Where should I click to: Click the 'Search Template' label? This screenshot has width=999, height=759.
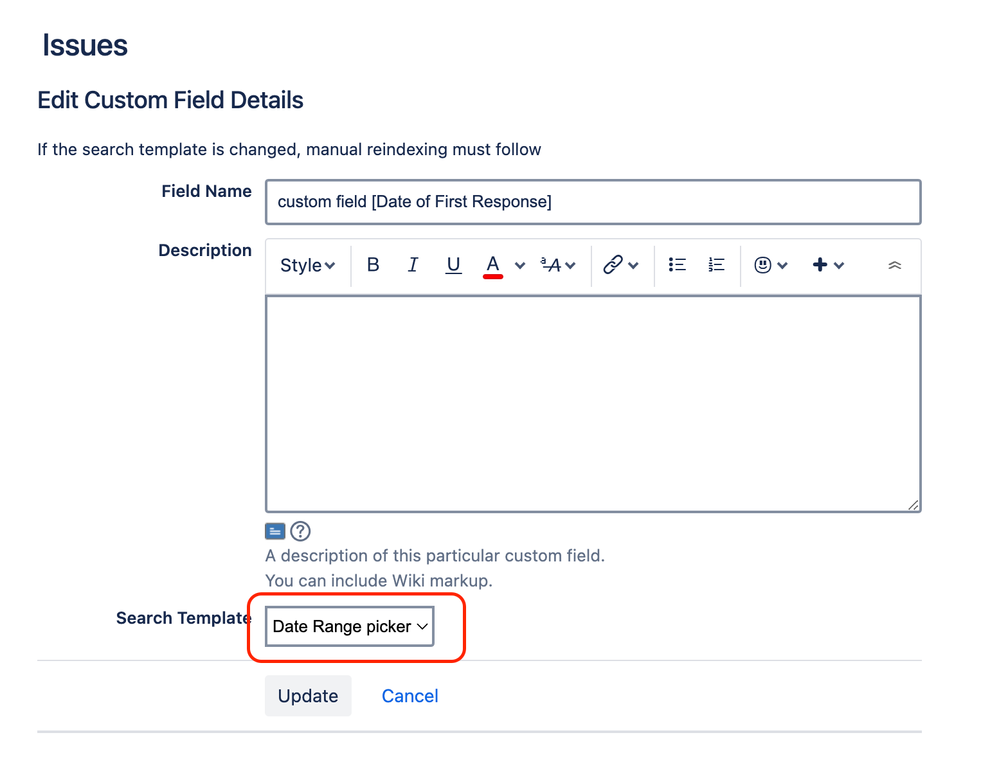pos(184,618)
